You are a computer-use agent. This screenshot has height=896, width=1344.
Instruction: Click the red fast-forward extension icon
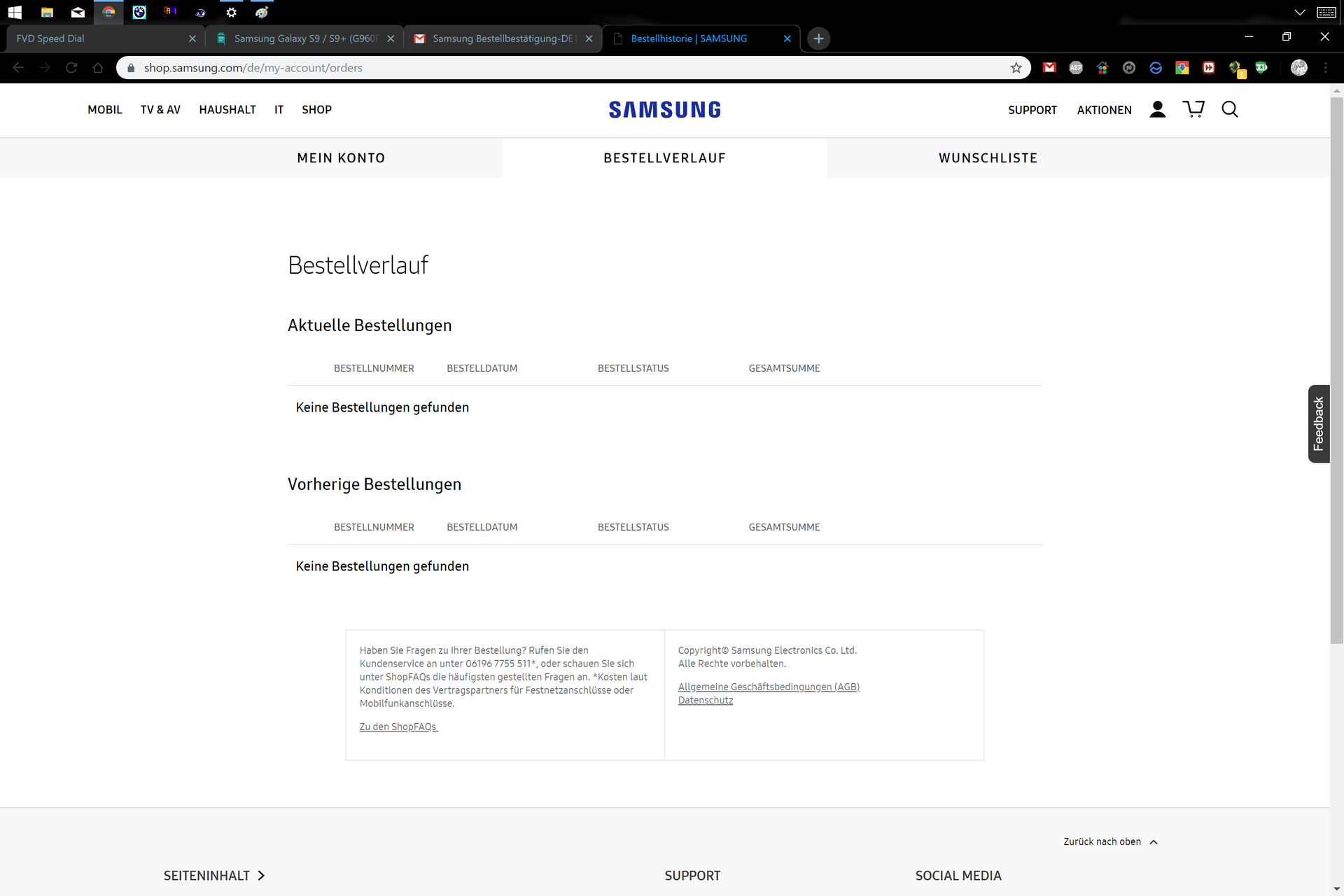coord(1209,68)
